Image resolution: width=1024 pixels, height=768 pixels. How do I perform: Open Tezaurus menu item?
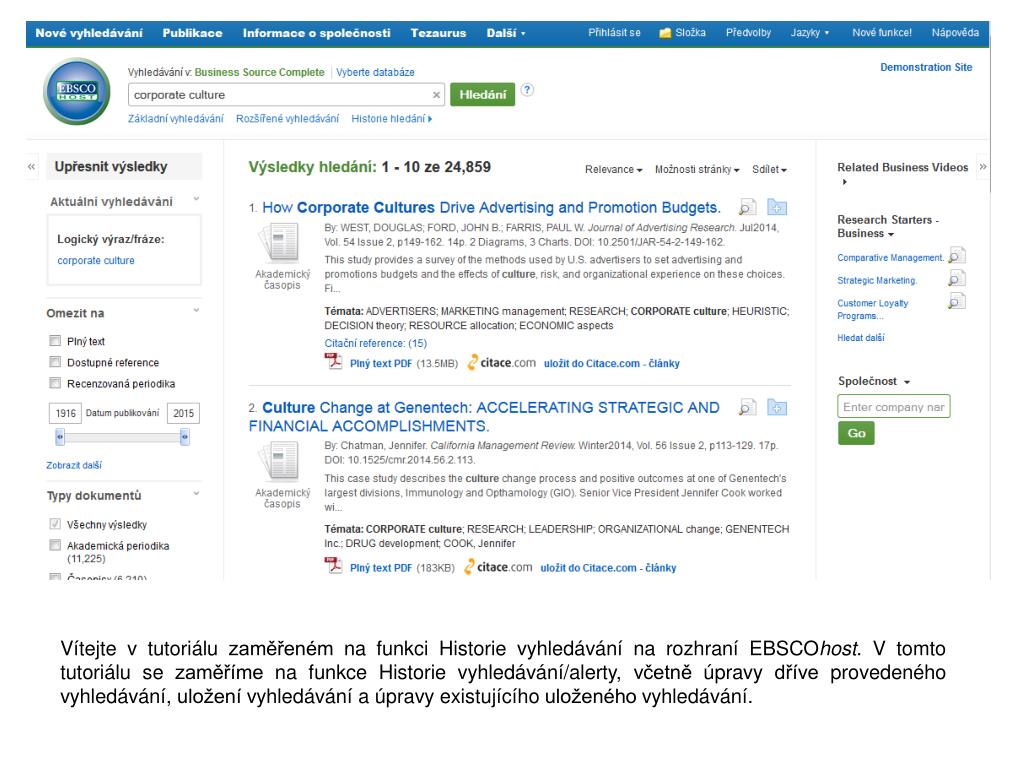click(x=438, y=33)
